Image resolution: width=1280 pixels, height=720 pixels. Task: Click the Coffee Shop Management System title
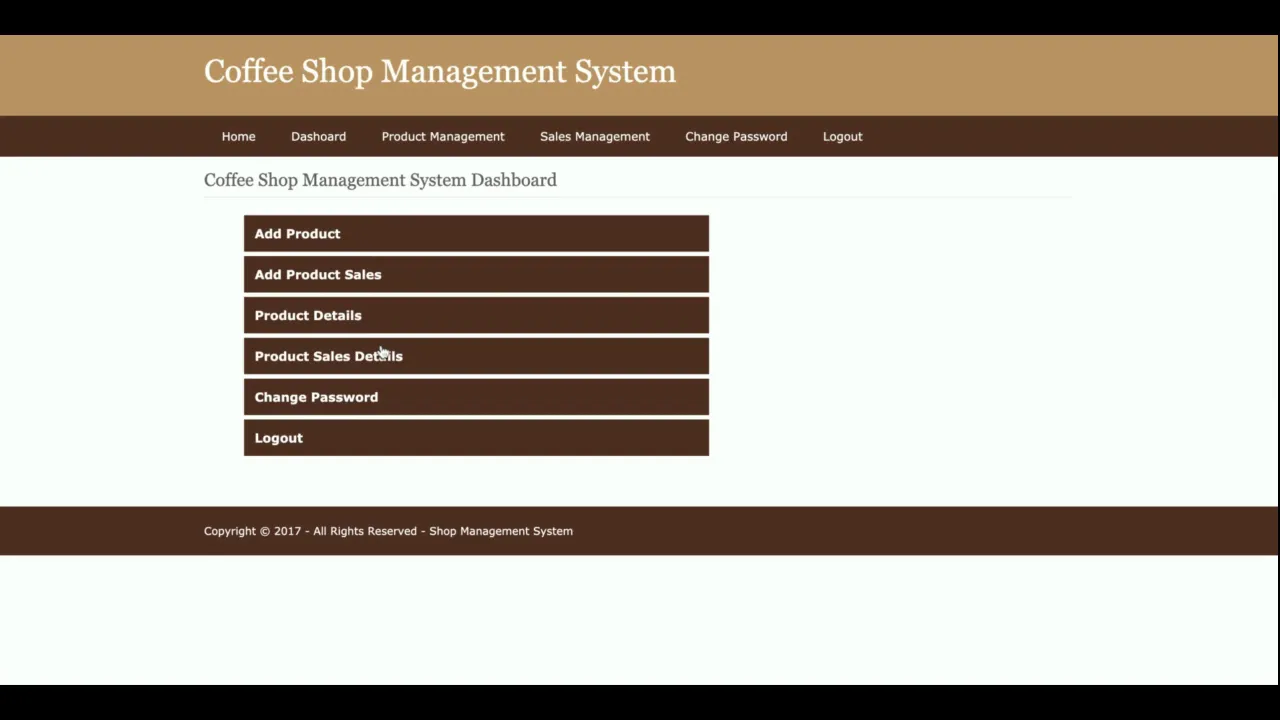440,71
